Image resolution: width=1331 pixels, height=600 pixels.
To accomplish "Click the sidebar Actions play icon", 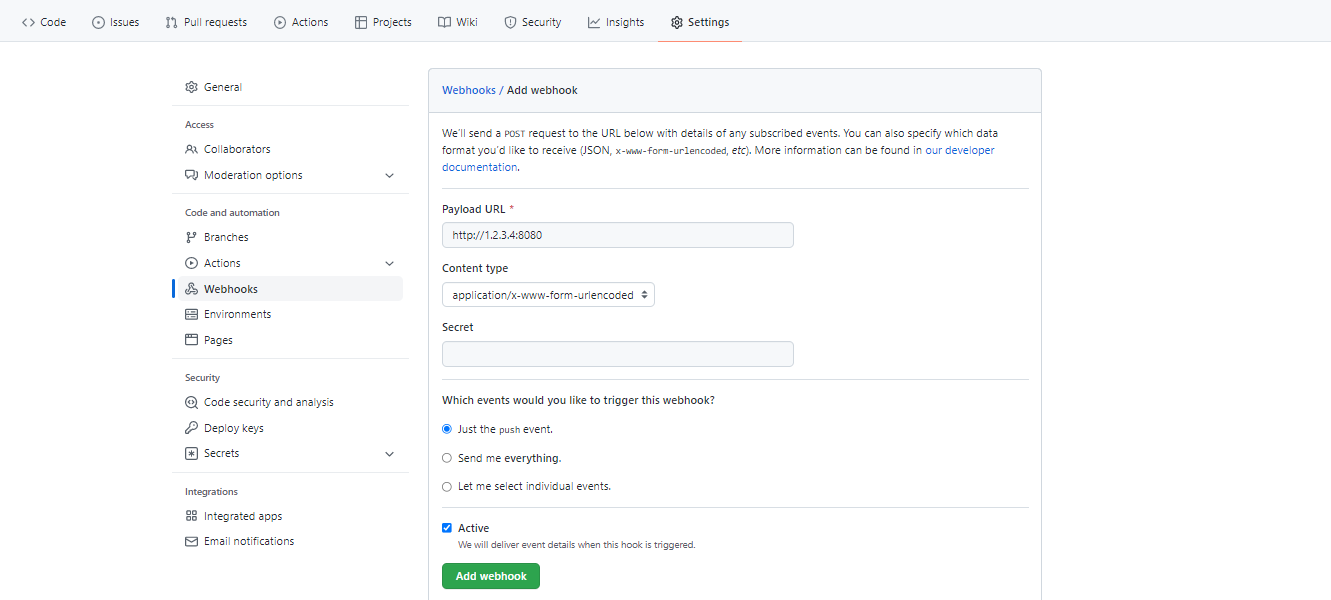I will tap(191, 263).
